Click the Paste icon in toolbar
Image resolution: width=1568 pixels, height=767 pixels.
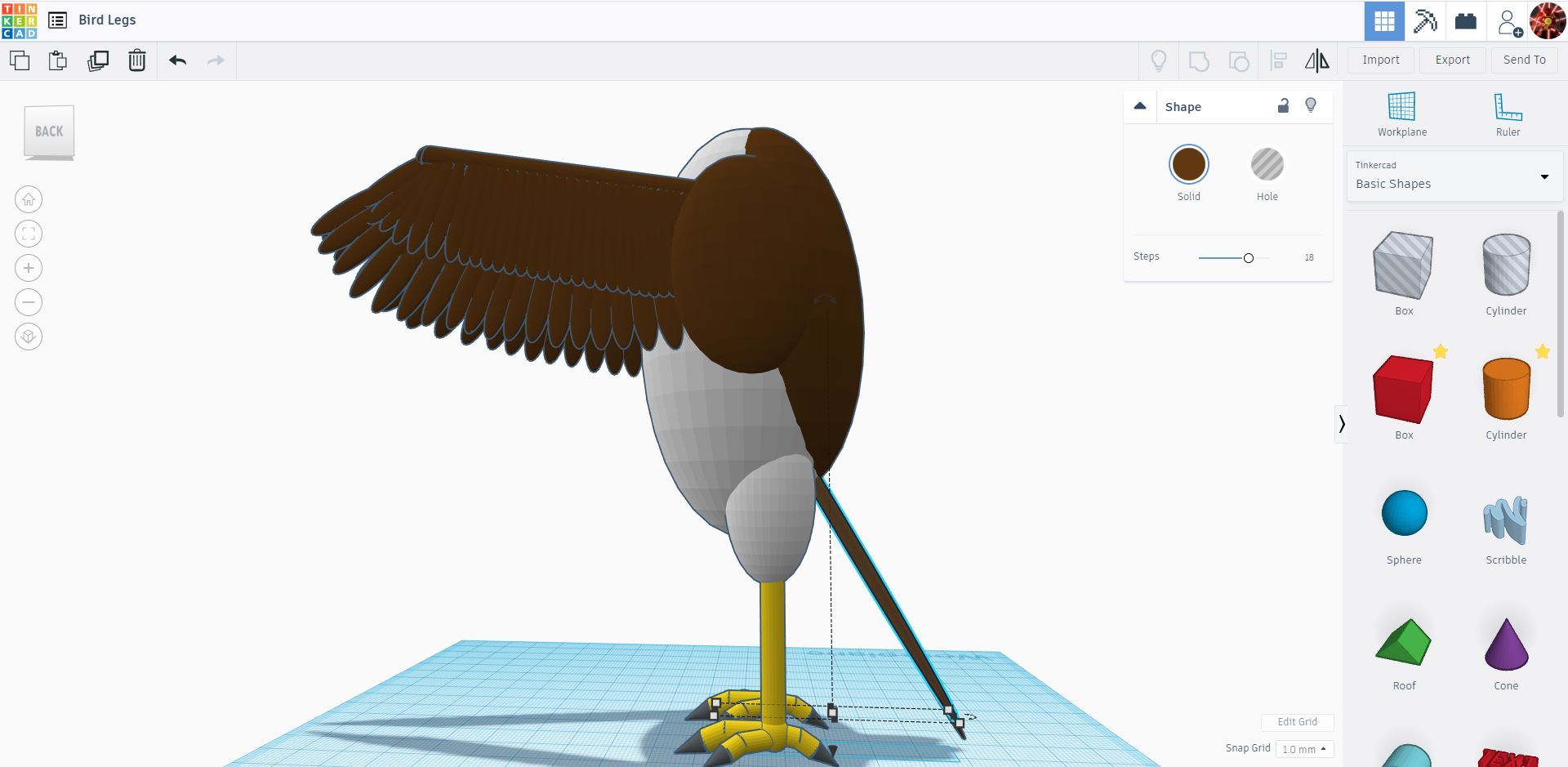(58, 60)
